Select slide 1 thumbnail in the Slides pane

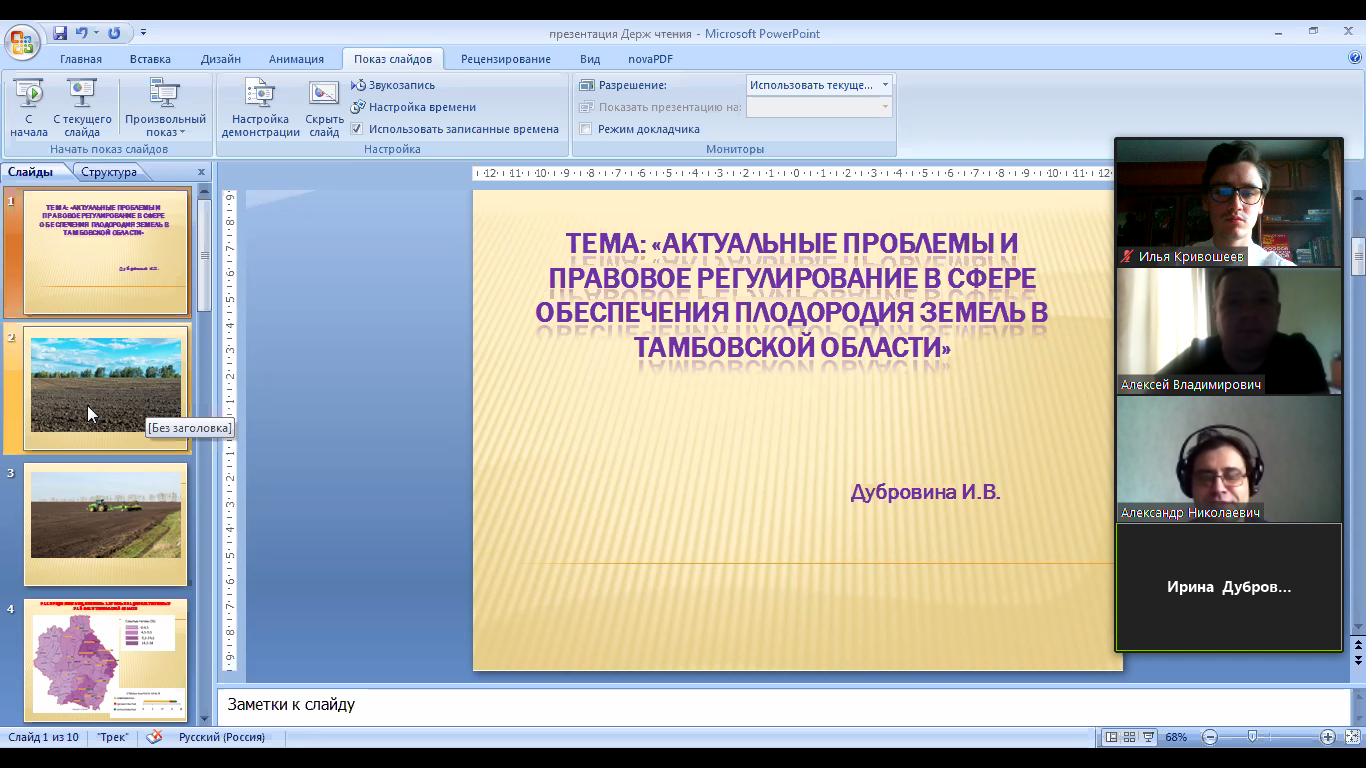point(105,252)
